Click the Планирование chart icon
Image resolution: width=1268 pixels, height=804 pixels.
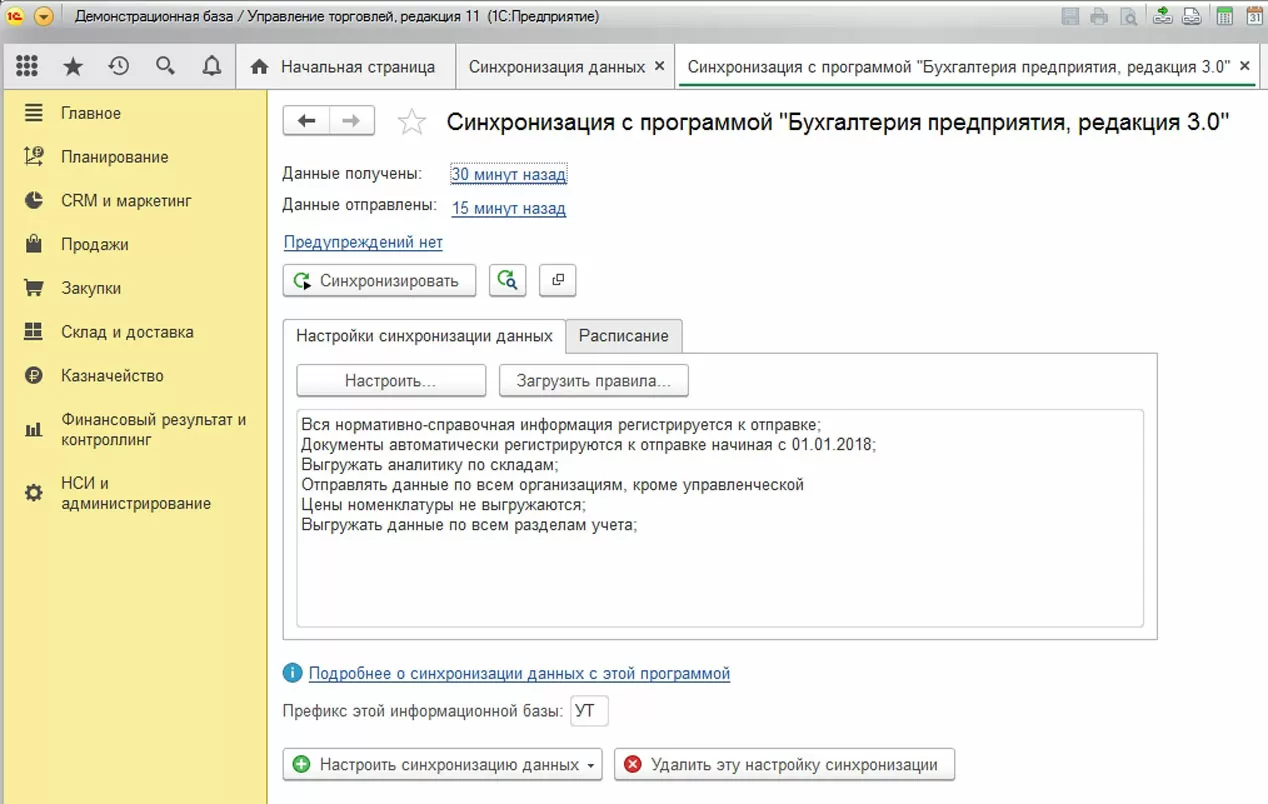pos(34,157)
